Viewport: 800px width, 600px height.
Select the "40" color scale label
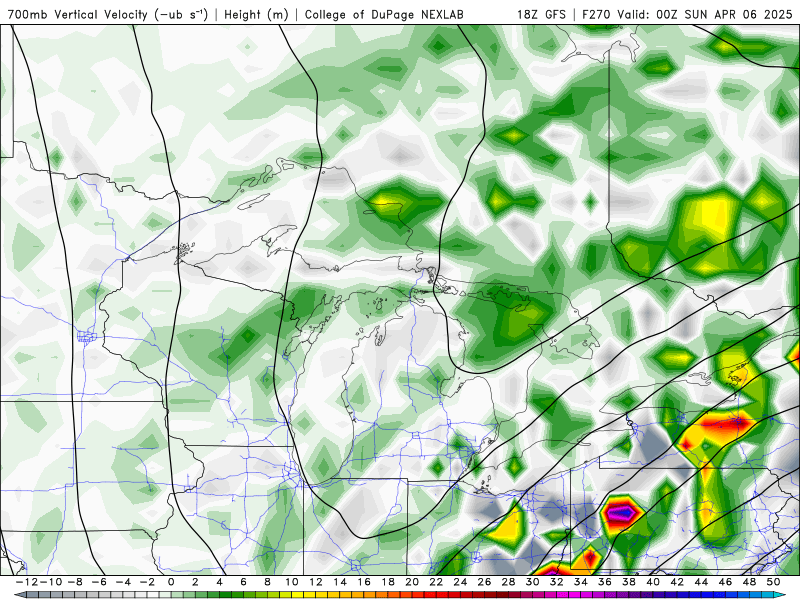653,582
